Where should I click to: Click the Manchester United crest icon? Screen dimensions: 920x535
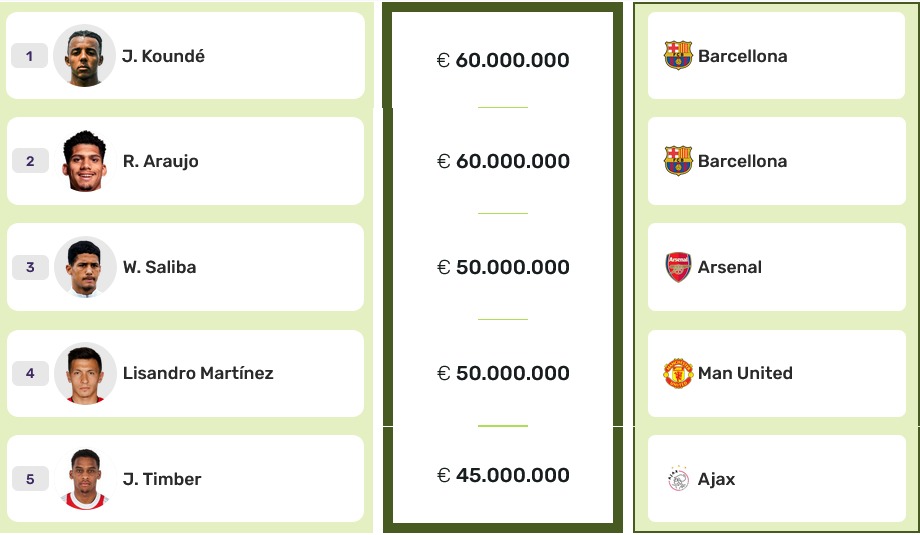click(x=678, y=373)
